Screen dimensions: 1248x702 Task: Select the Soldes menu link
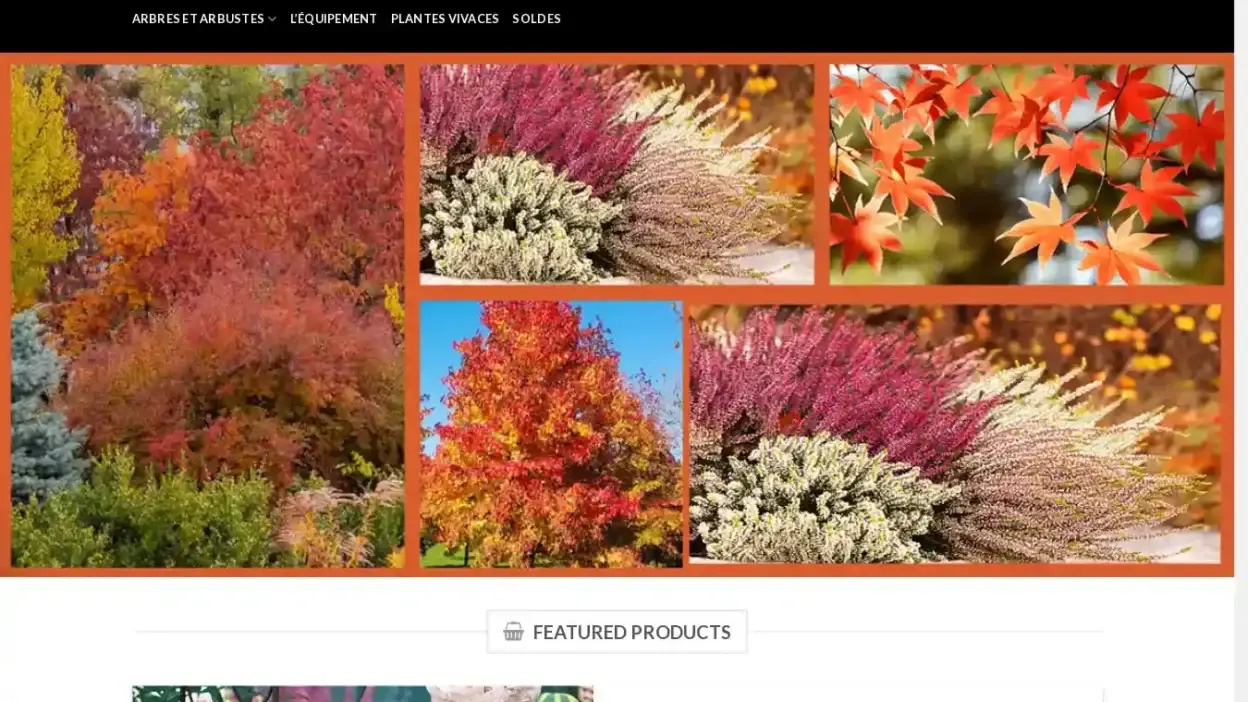(536, 19)
